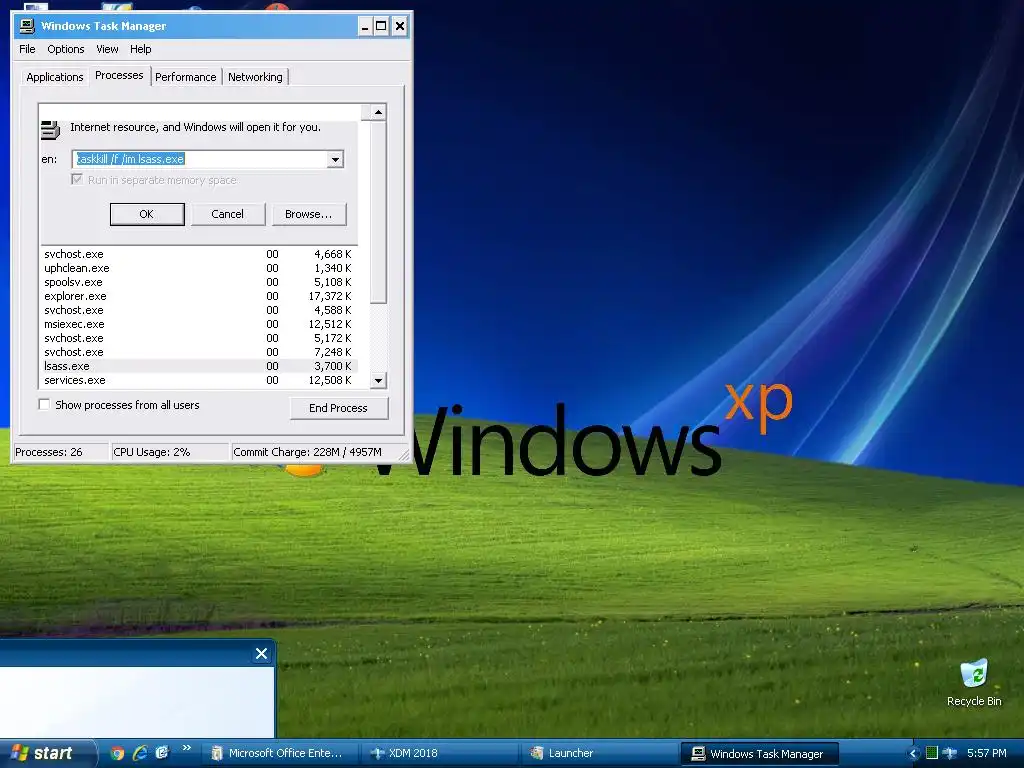Click the End Process button
Image resolution: width=1024 pixels, height=768 pixels.
click(338, 408)
